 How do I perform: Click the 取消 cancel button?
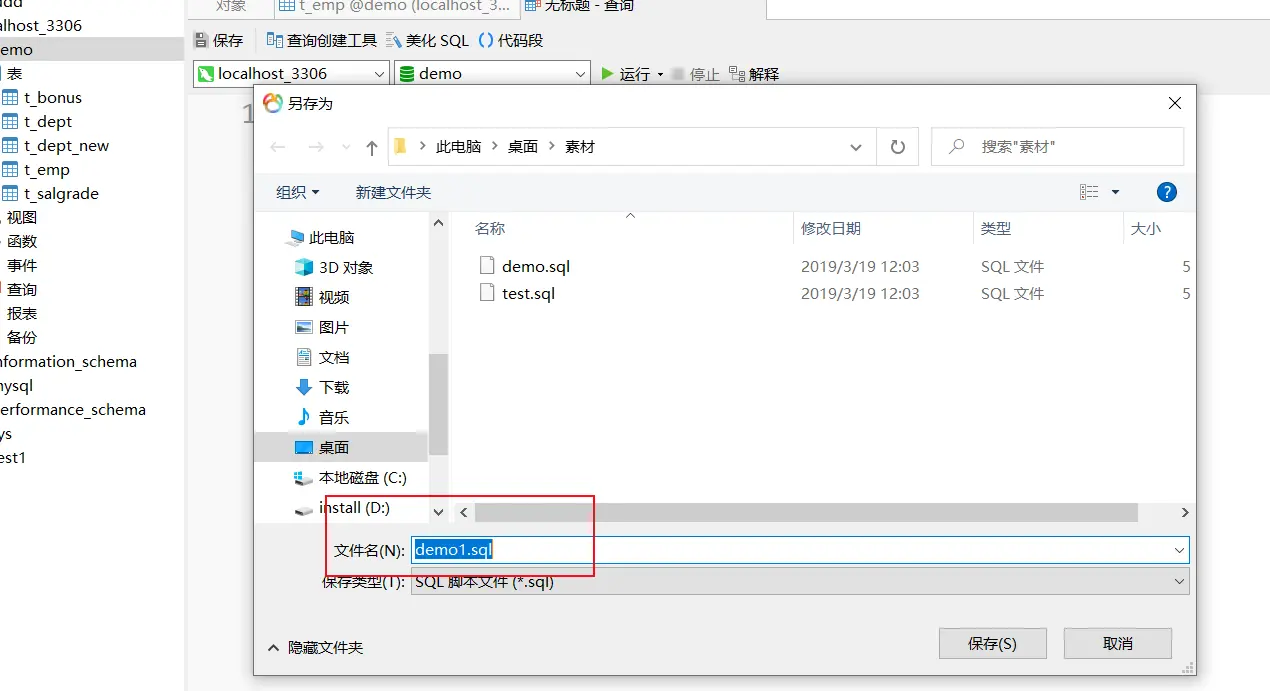click(1117, 644)
